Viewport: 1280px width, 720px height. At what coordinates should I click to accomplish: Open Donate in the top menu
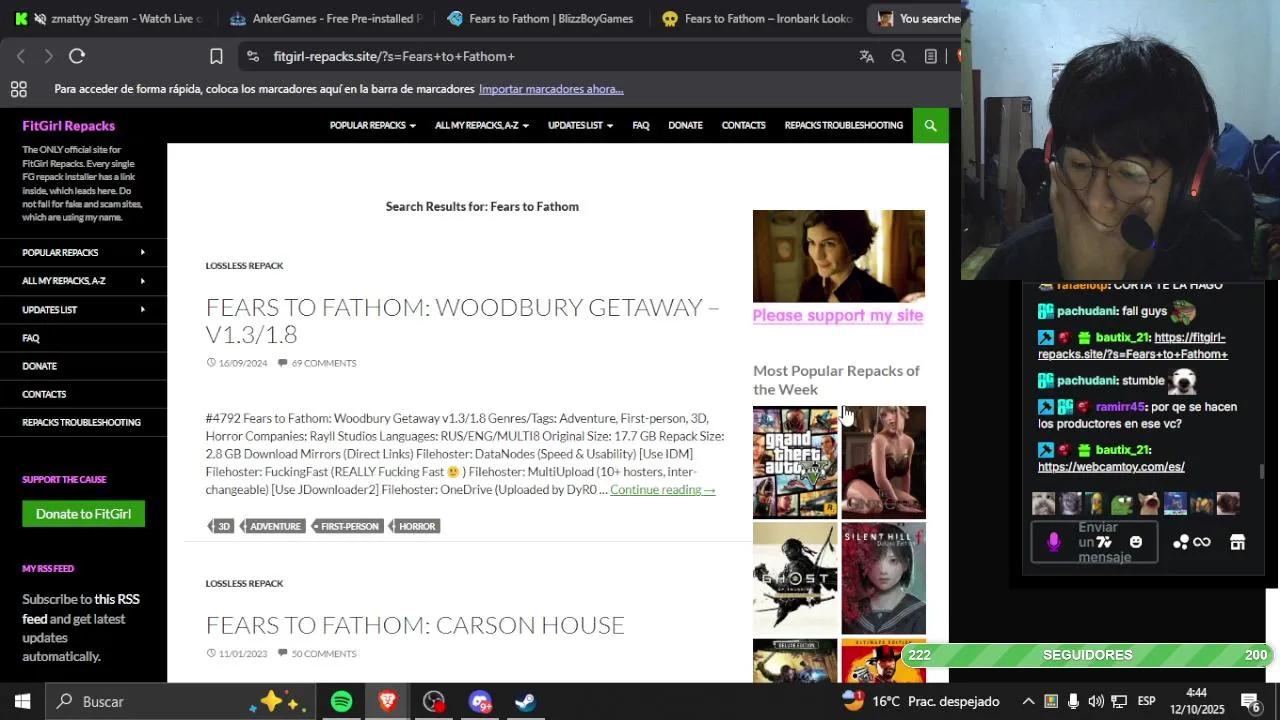pos(685,125)
